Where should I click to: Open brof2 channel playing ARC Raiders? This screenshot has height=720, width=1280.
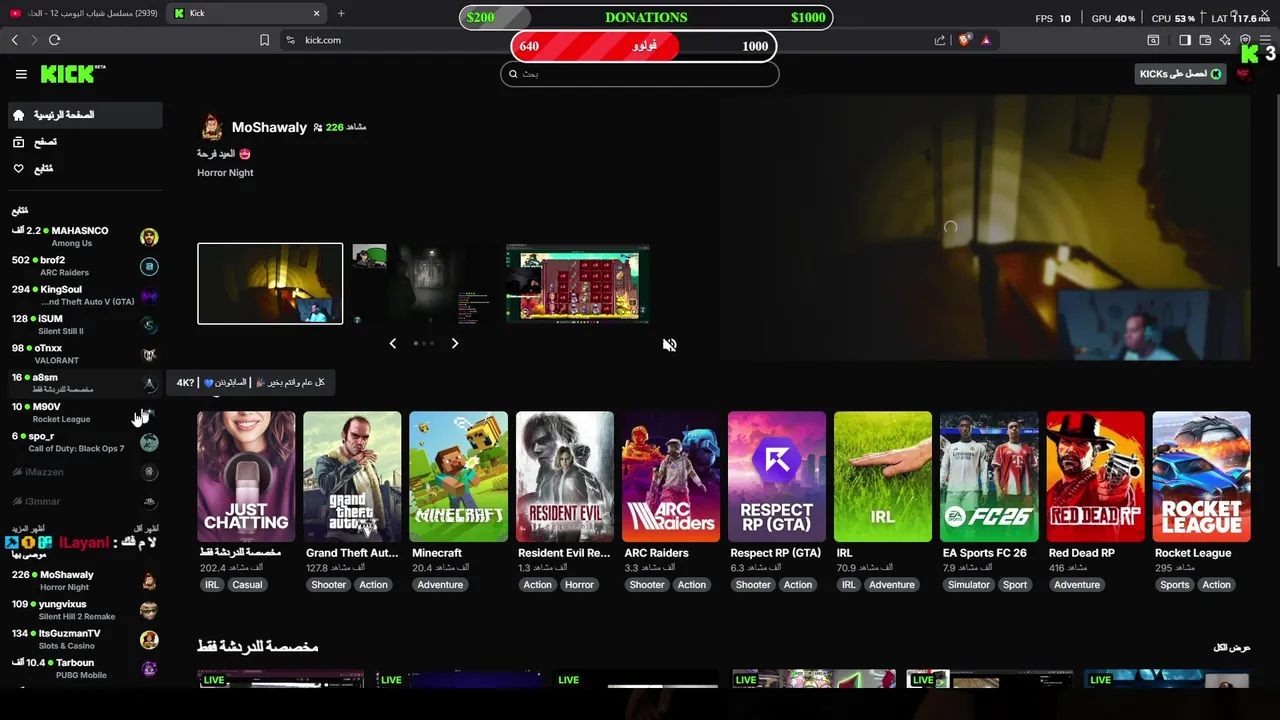tap(84, 266)
